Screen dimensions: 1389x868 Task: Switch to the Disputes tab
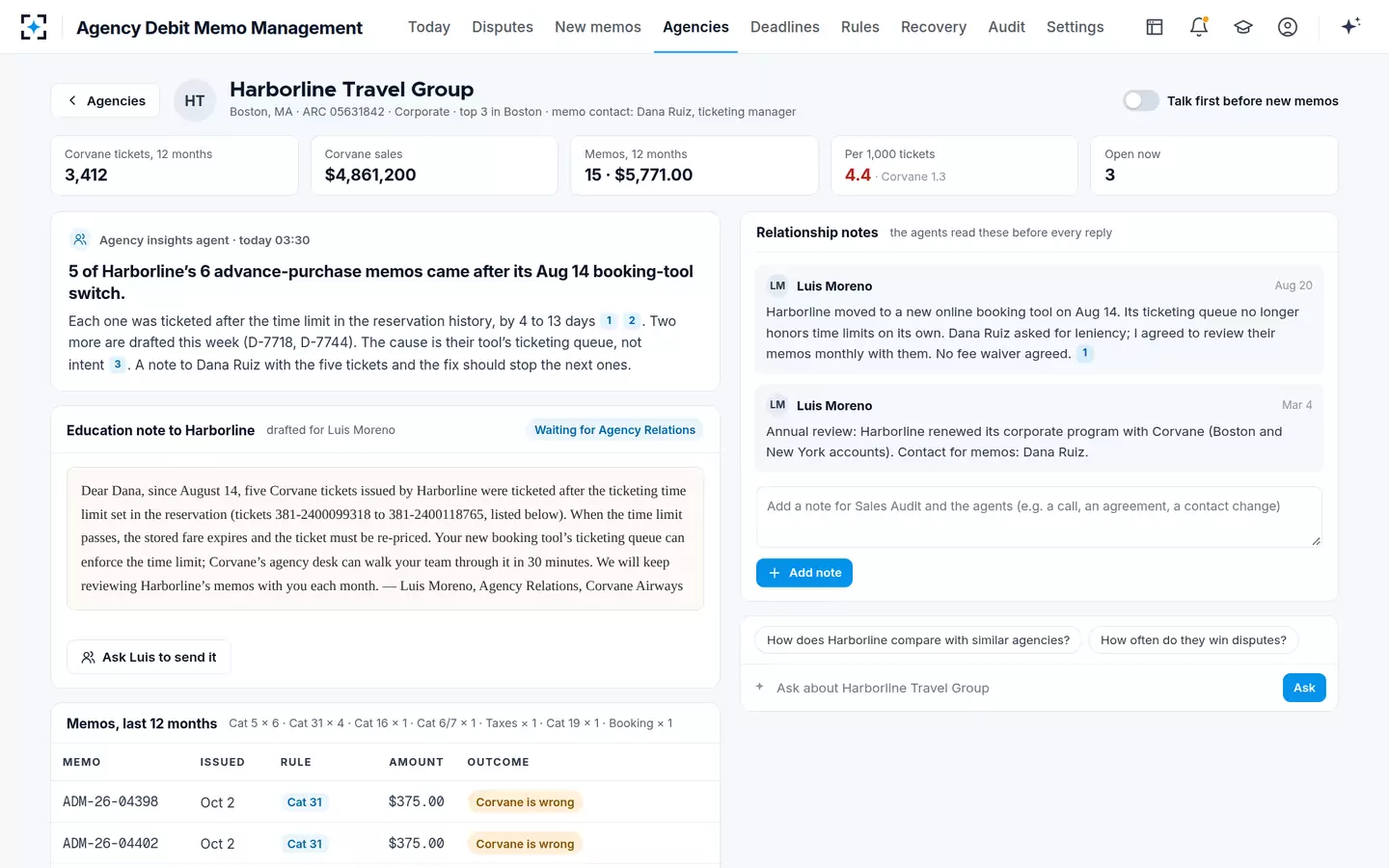(503, 27)
